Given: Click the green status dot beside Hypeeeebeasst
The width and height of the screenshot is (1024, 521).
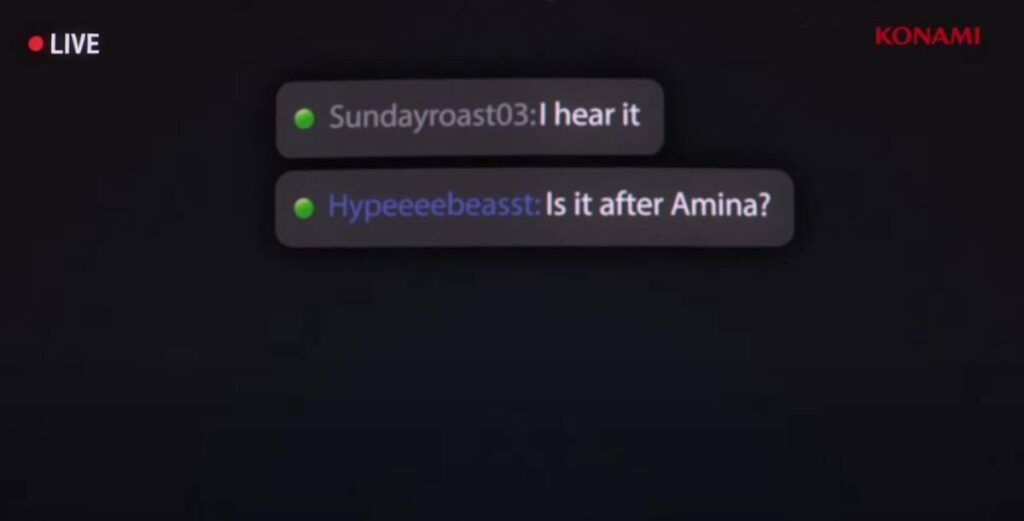Looking at the screenshot, I should 304,208.
